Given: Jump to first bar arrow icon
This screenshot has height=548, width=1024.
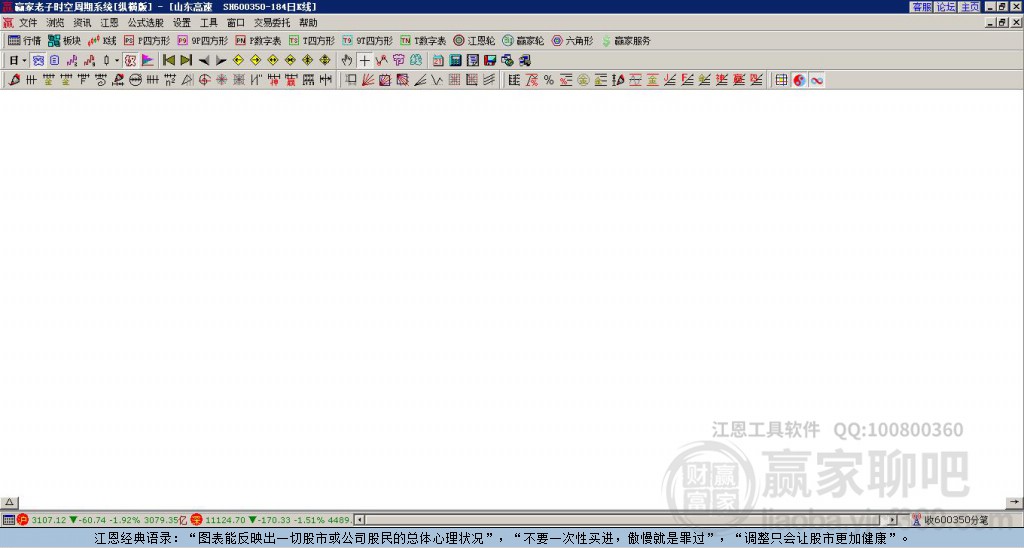Looking at the screenshot, I should click(x=168, y=60).
